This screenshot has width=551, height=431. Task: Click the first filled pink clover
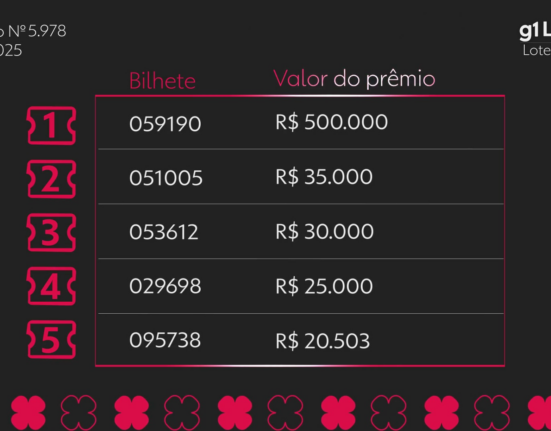[x=28, y=413]
